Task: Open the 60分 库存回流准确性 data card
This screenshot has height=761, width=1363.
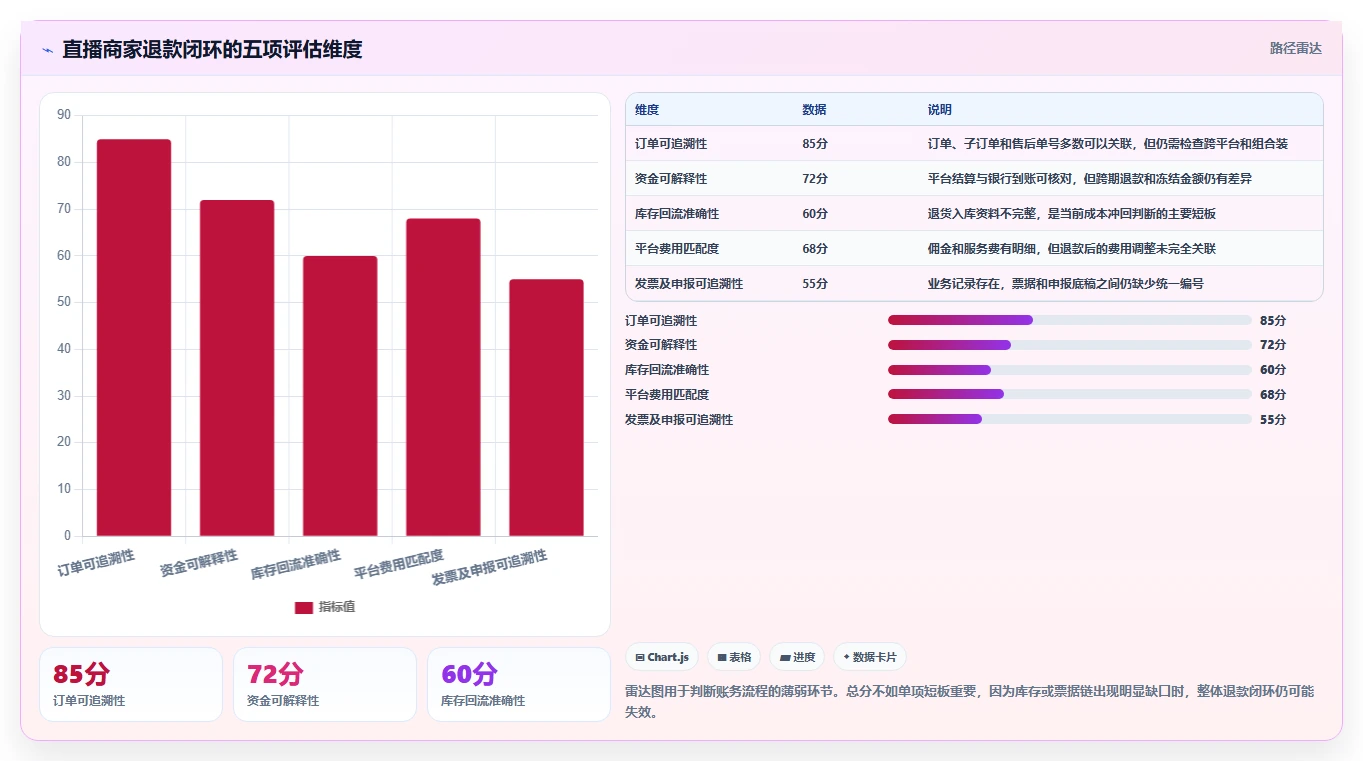Action: tap(519, 684)
